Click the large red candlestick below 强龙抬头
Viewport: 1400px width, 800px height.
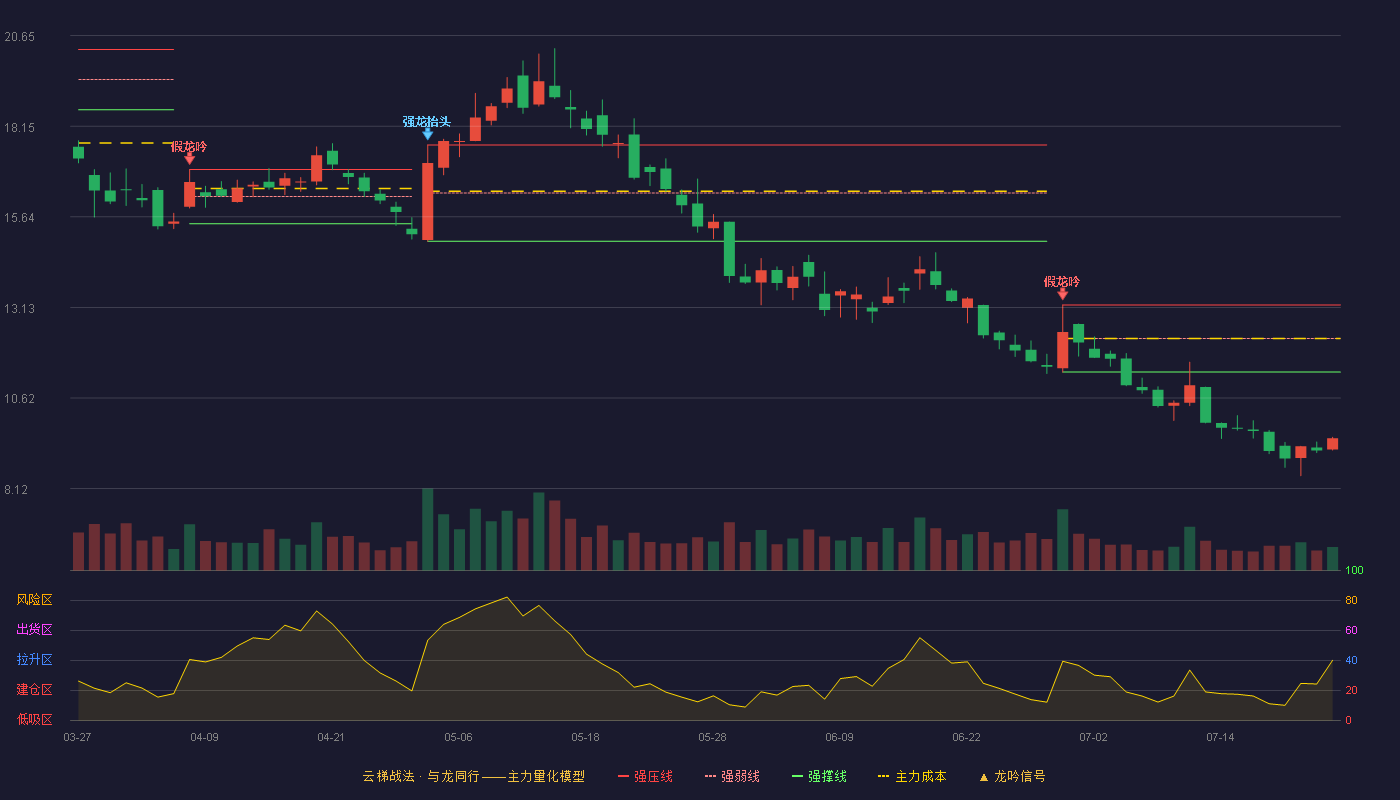pyautogui.click(x=427, y=201)
